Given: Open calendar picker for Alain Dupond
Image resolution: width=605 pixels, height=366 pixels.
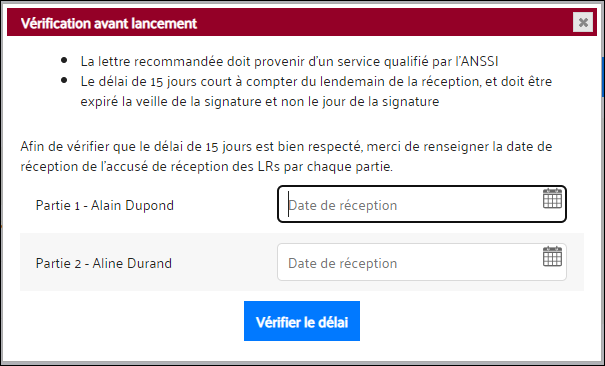Looking at the screenshot, I should coord(552,199).
